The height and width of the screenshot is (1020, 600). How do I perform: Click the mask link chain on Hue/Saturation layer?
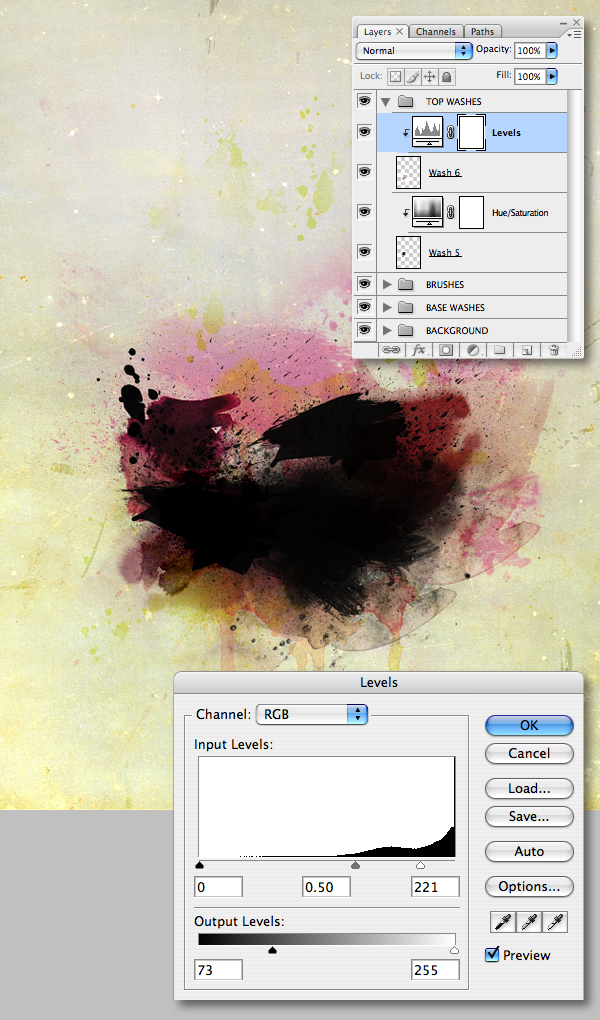point(450,212)
